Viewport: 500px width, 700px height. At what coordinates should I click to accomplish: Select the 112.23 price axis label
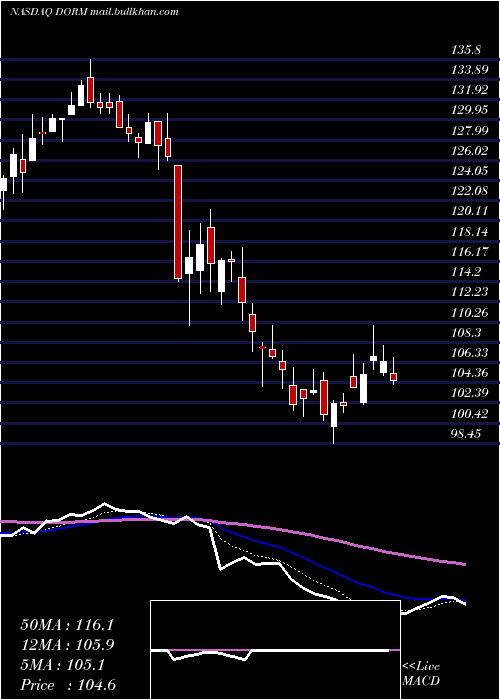pyautogui.click(x=470, y=292)
